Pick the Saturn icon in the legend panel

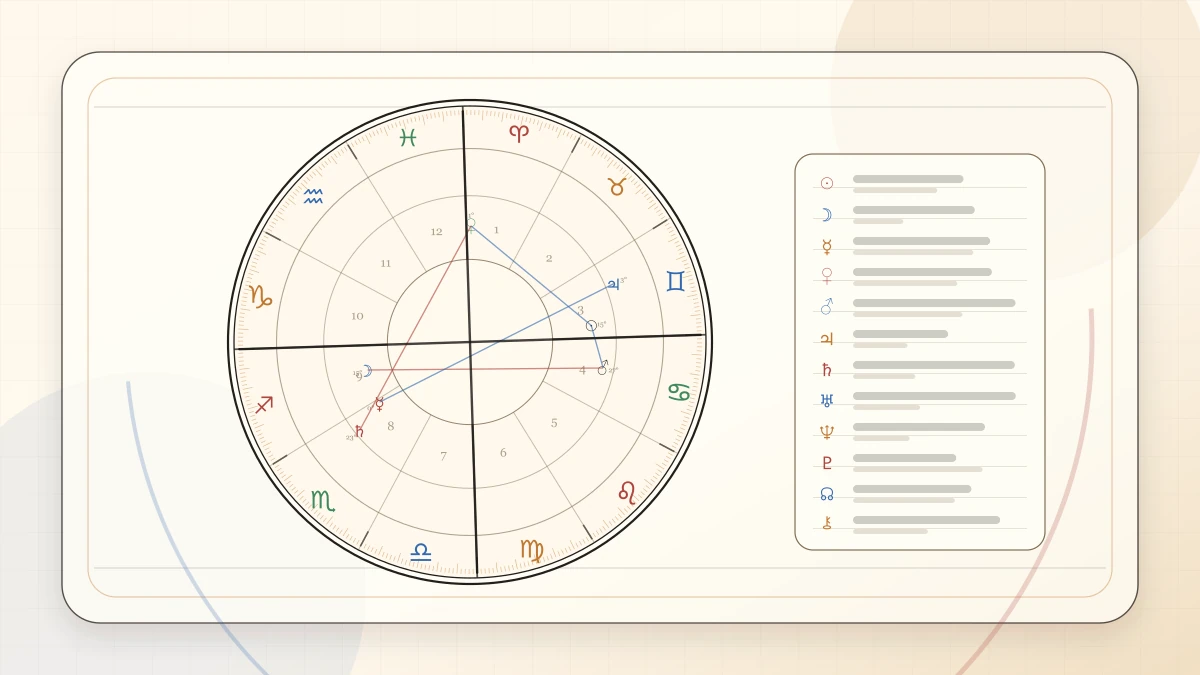pos(827,370)
